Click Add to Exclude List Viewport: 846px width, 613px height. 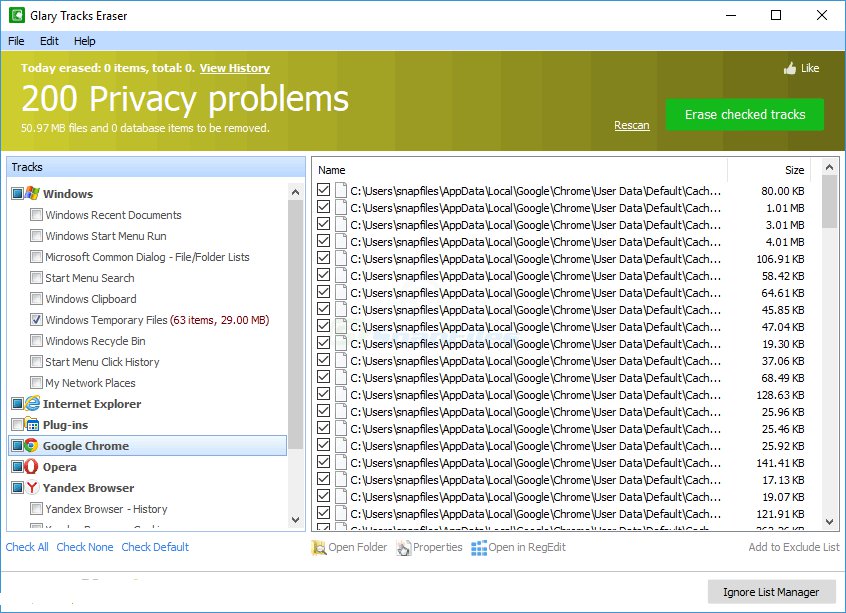click(x=794, y=547)
